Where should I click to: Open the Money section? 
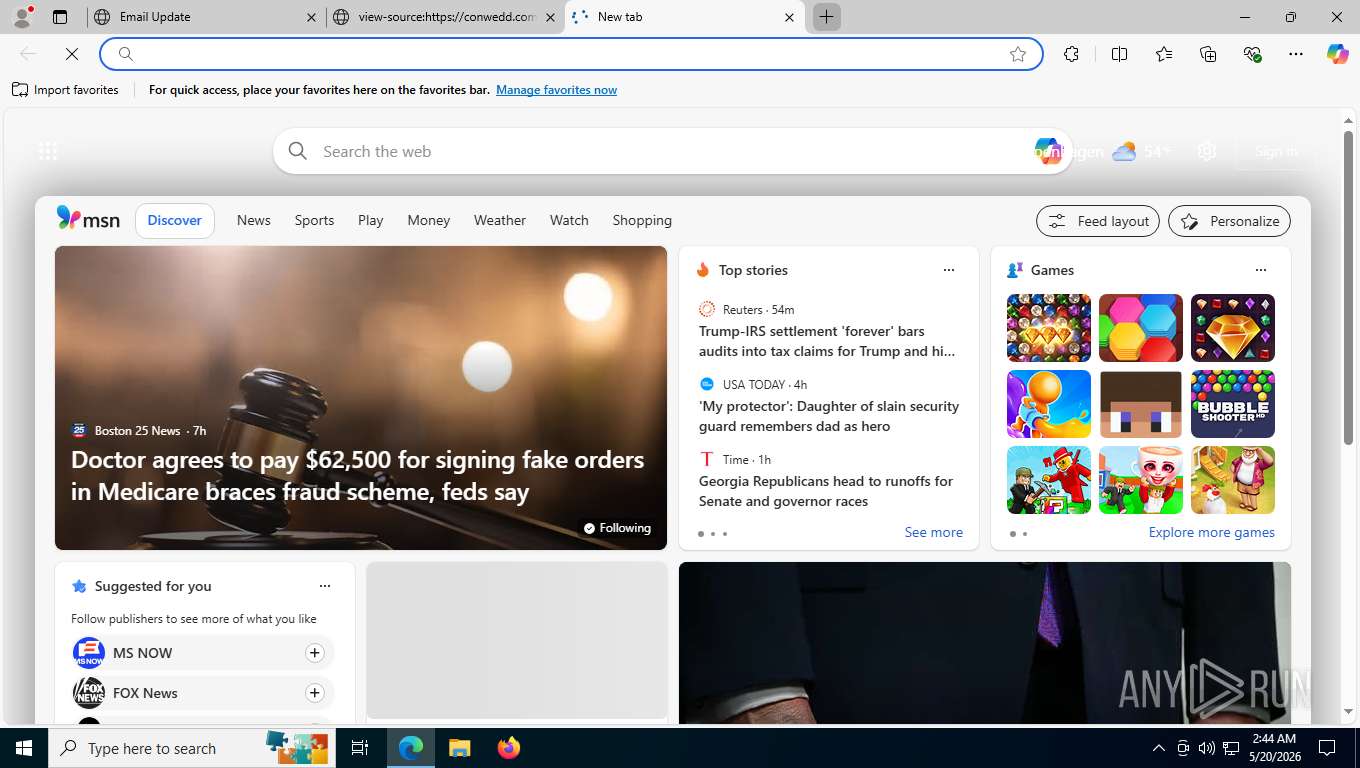[x=428, y=220]
